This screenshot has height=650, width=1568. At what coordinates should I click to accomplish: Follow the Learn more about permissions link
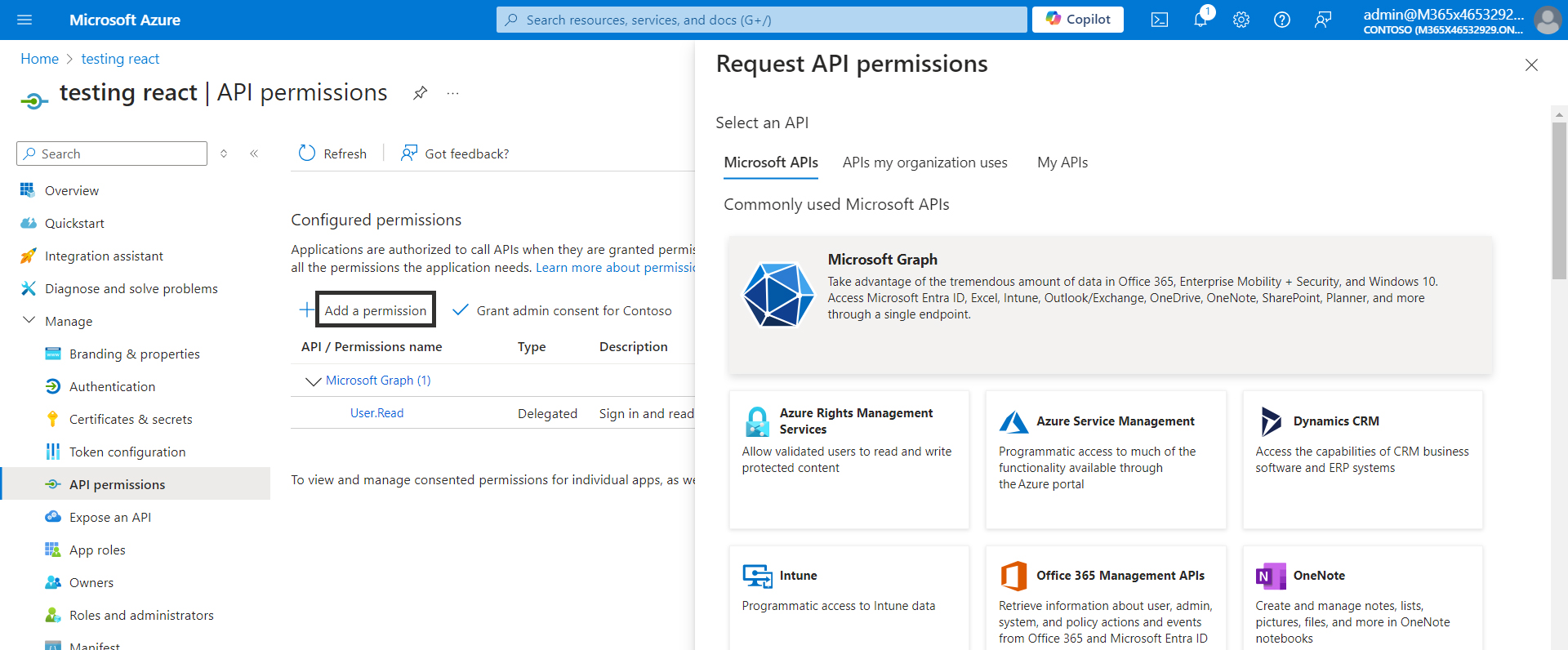[x=615, y=268]
